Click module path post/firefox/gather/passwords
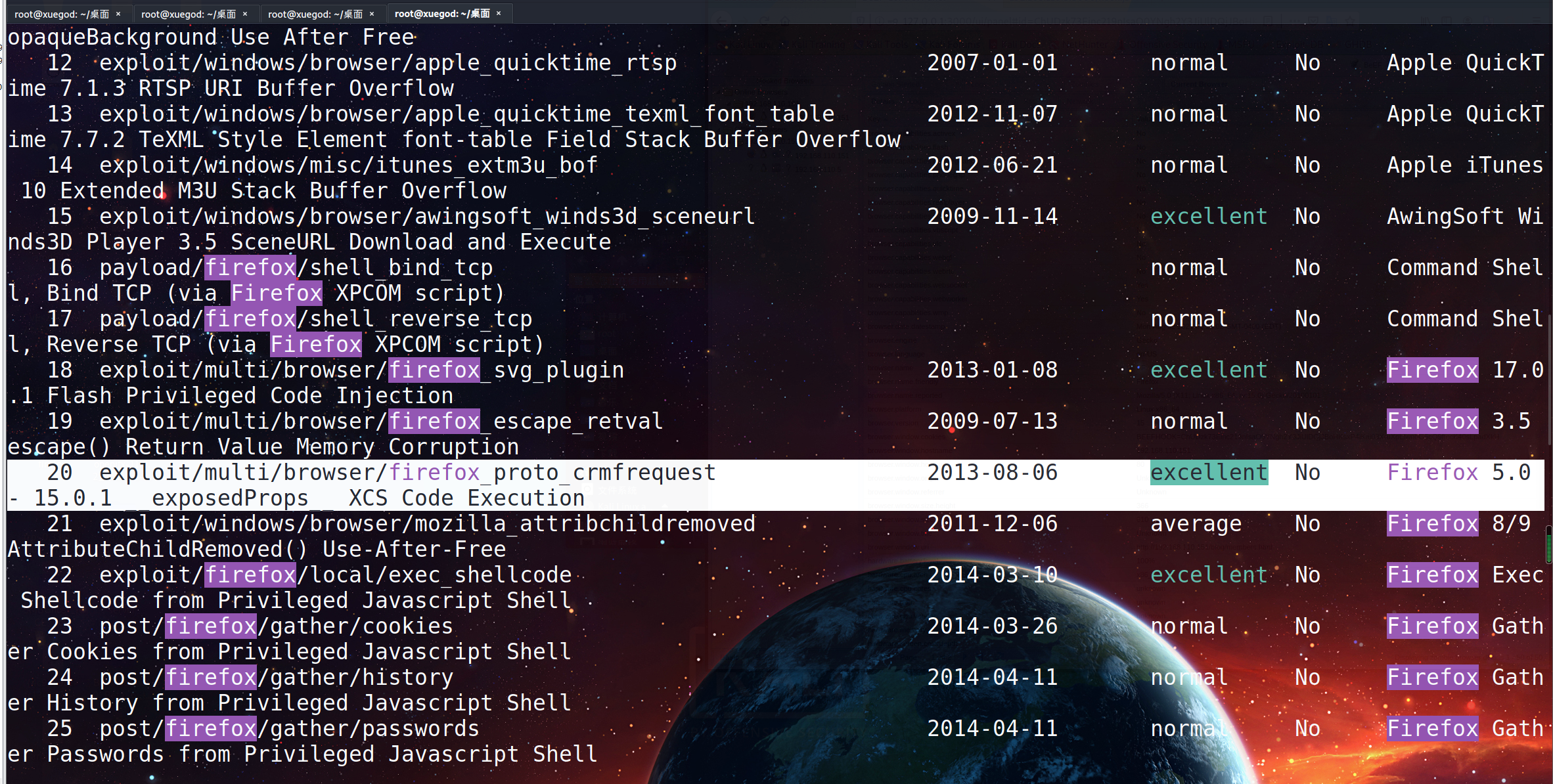The image size is (1553, 784). 289,729
